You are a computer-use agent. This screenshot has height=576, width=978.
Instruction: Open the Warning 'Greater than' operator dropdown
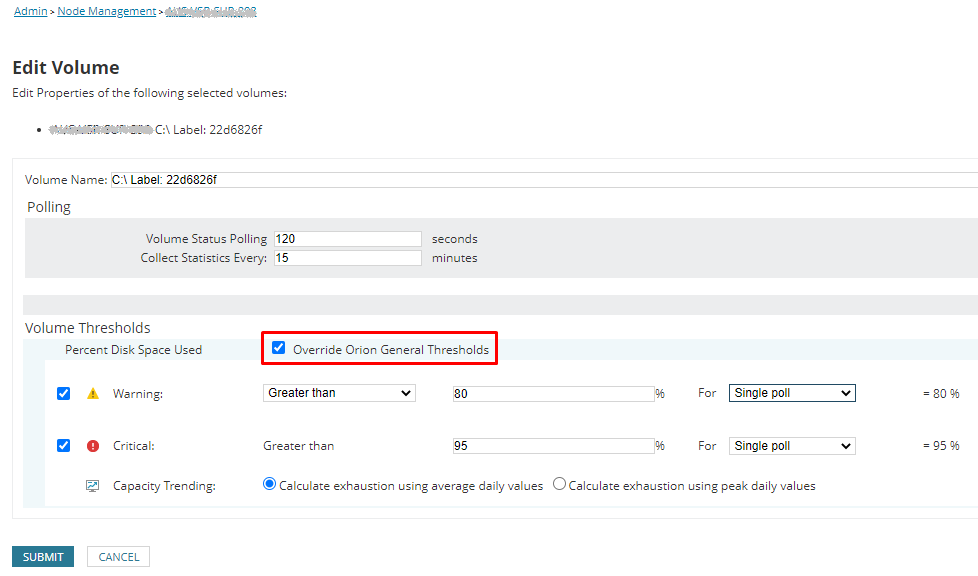tap(339, 393)
